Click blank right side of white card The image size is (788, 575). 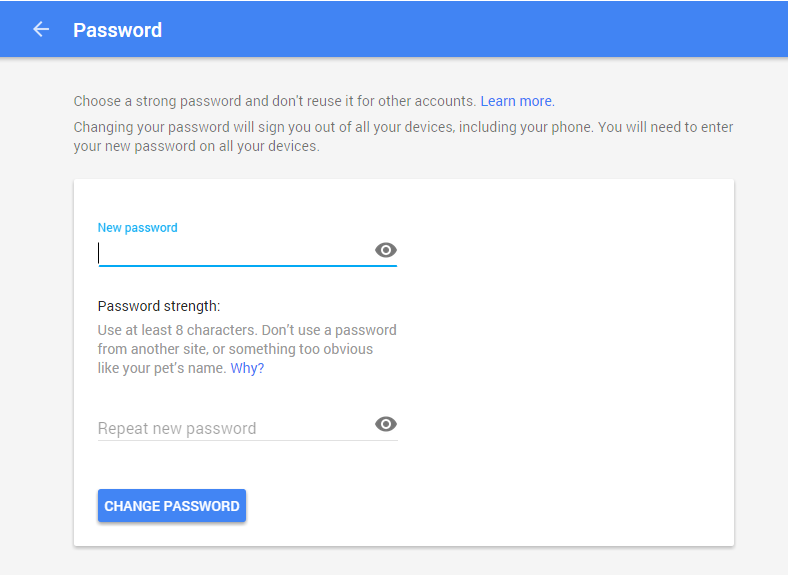pos(565,362)
